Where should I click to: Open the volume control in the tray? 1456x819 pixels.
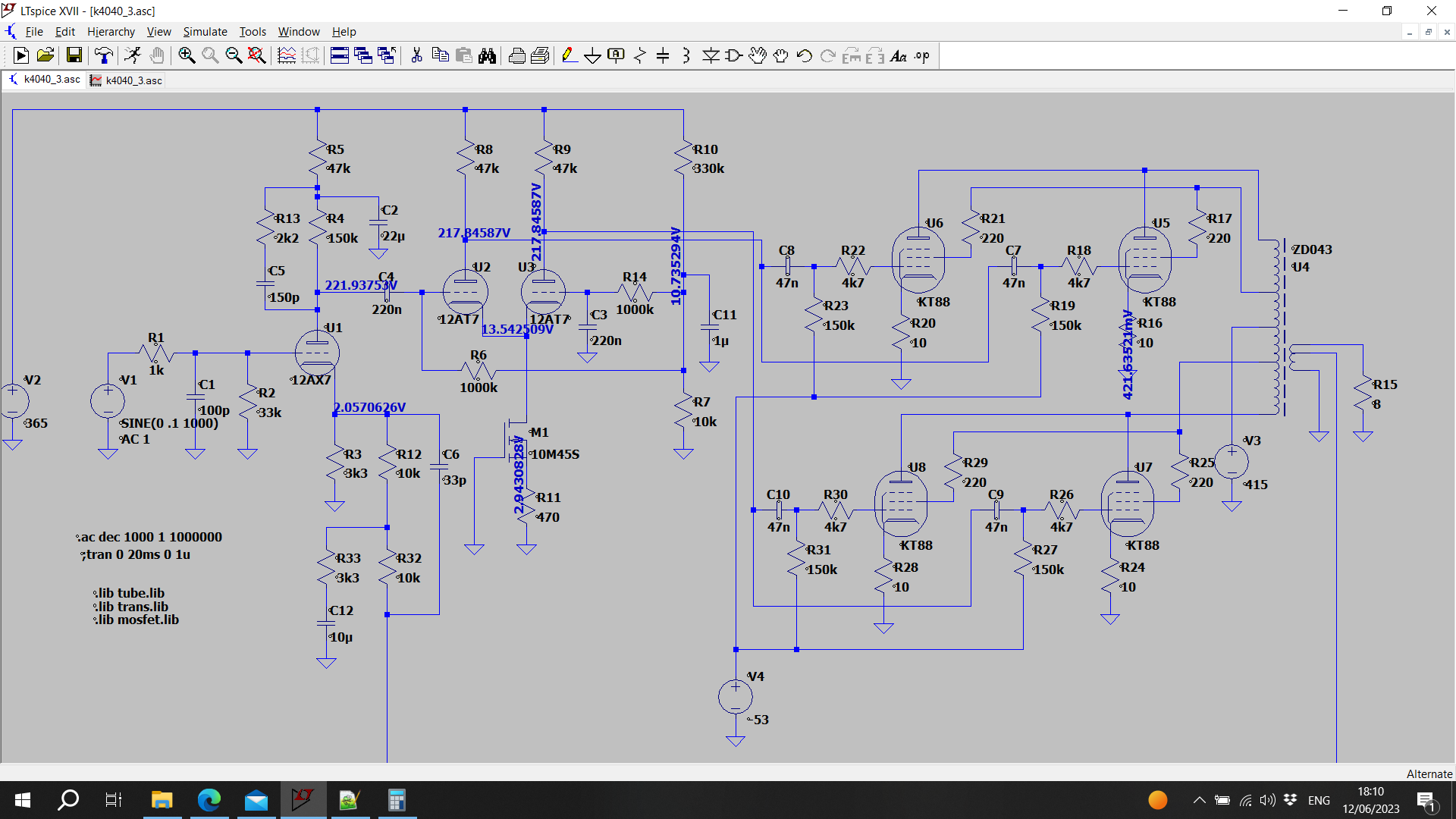1267,800
